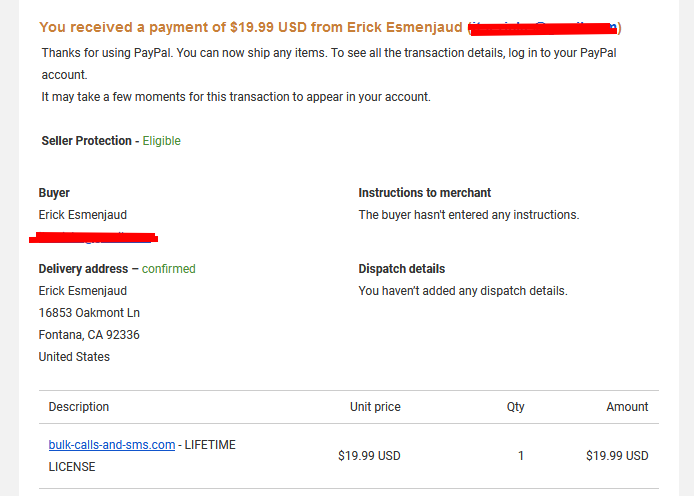This screenshot has width=694, height=496.
Task: Click the Description column header
Action: tap(79, 407)
